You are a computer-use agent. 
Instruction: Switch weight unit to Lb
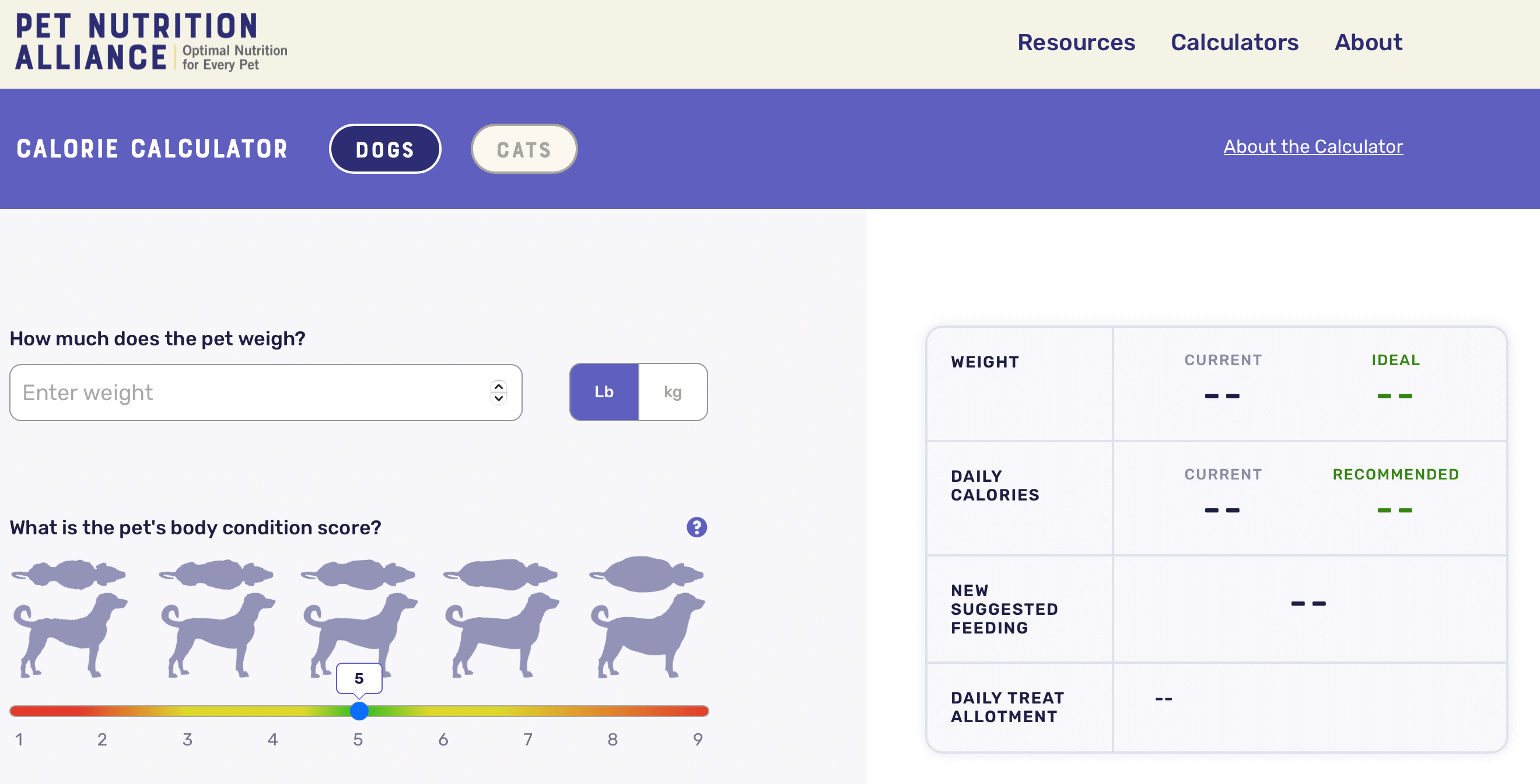point(604,391)
